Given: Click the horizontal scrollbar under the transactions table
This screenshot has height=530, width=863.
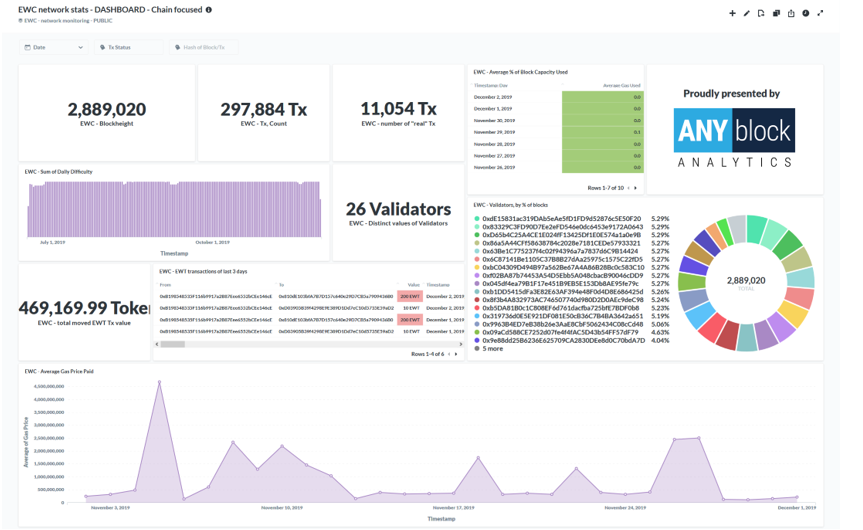Looking at the screenshot, I should coord(173,344).
